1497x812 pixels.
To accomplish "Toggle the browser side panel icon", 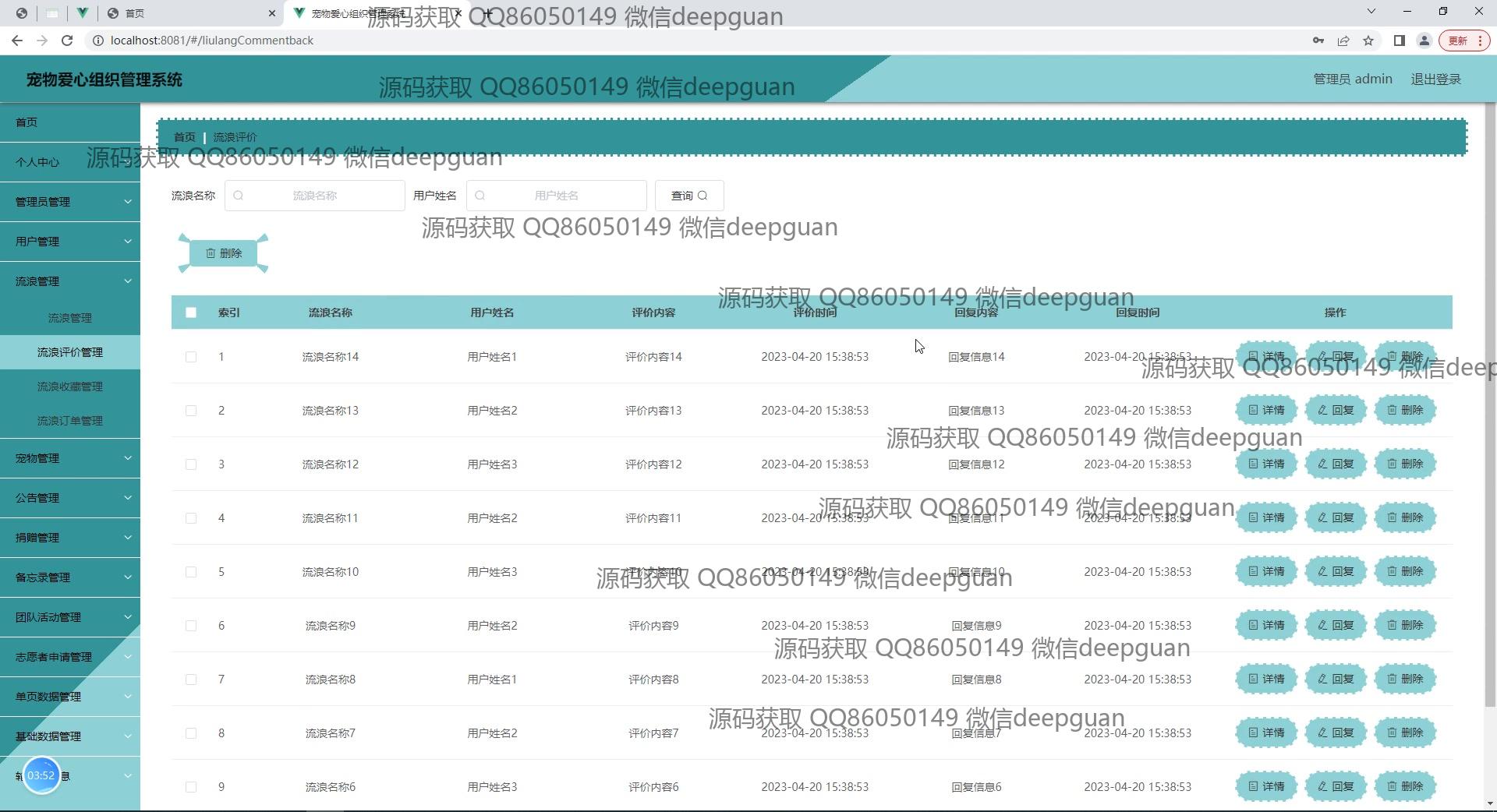I will click(1400, 41).
